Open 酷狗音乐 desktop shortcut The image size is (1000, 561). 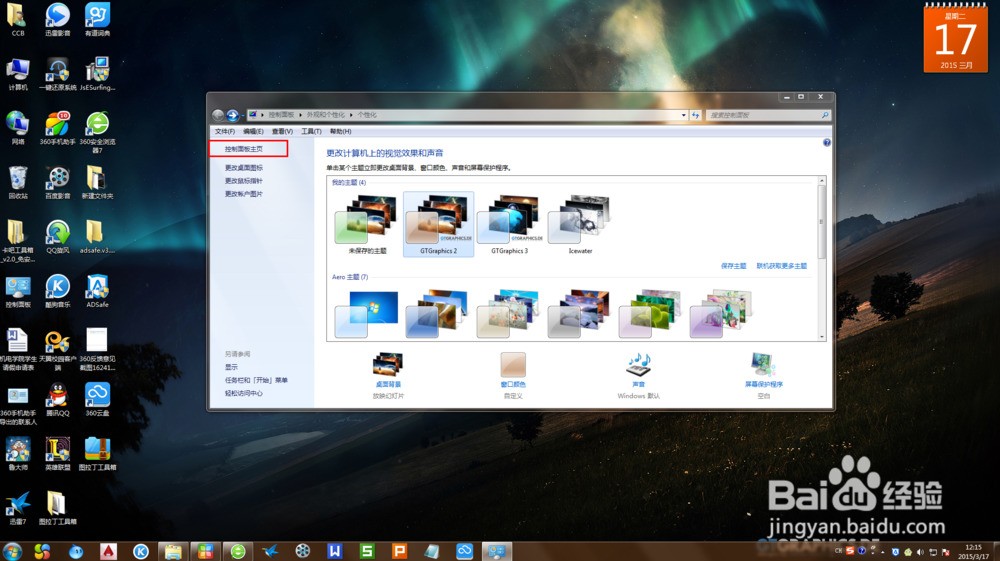tap(57, 287)
